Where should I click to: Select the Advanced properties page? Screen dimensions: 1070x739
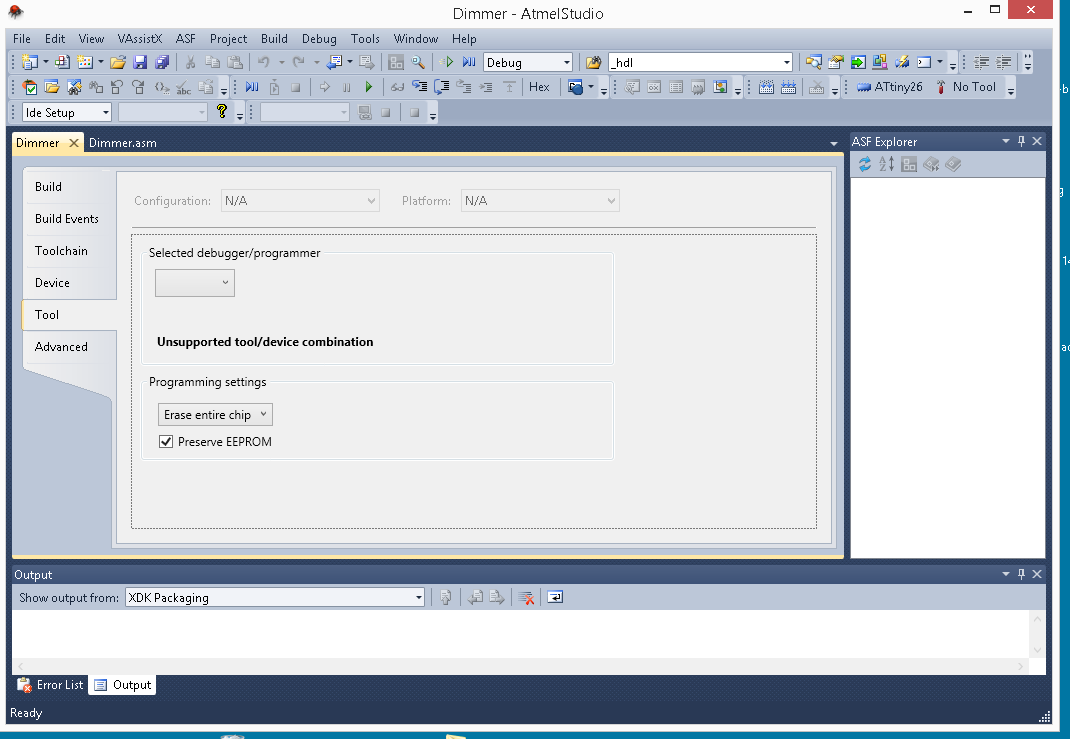click(61, 347)
